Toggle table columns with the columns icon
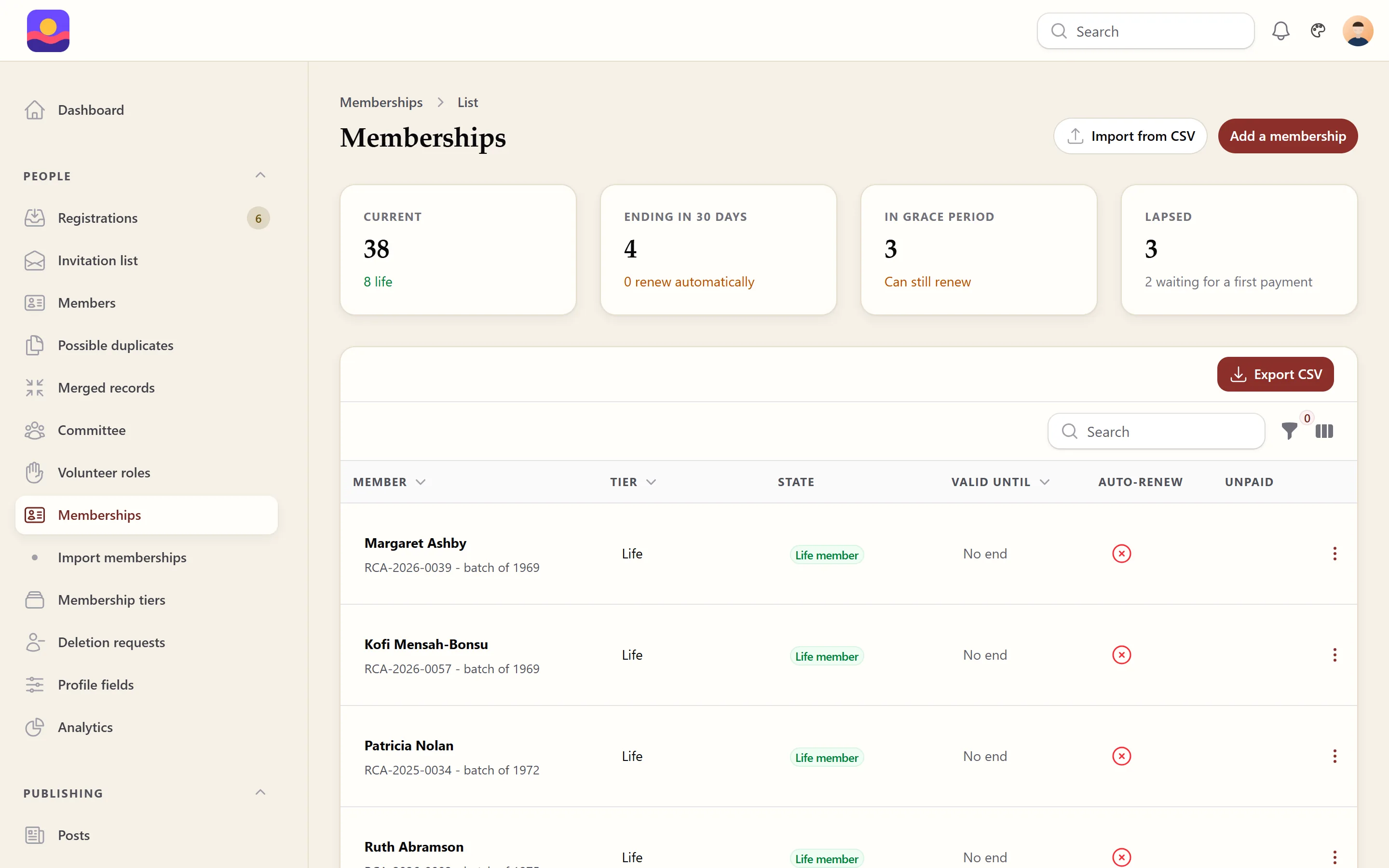The image size is (1389, 868). pyautogui.click(x=1324, y=431)
